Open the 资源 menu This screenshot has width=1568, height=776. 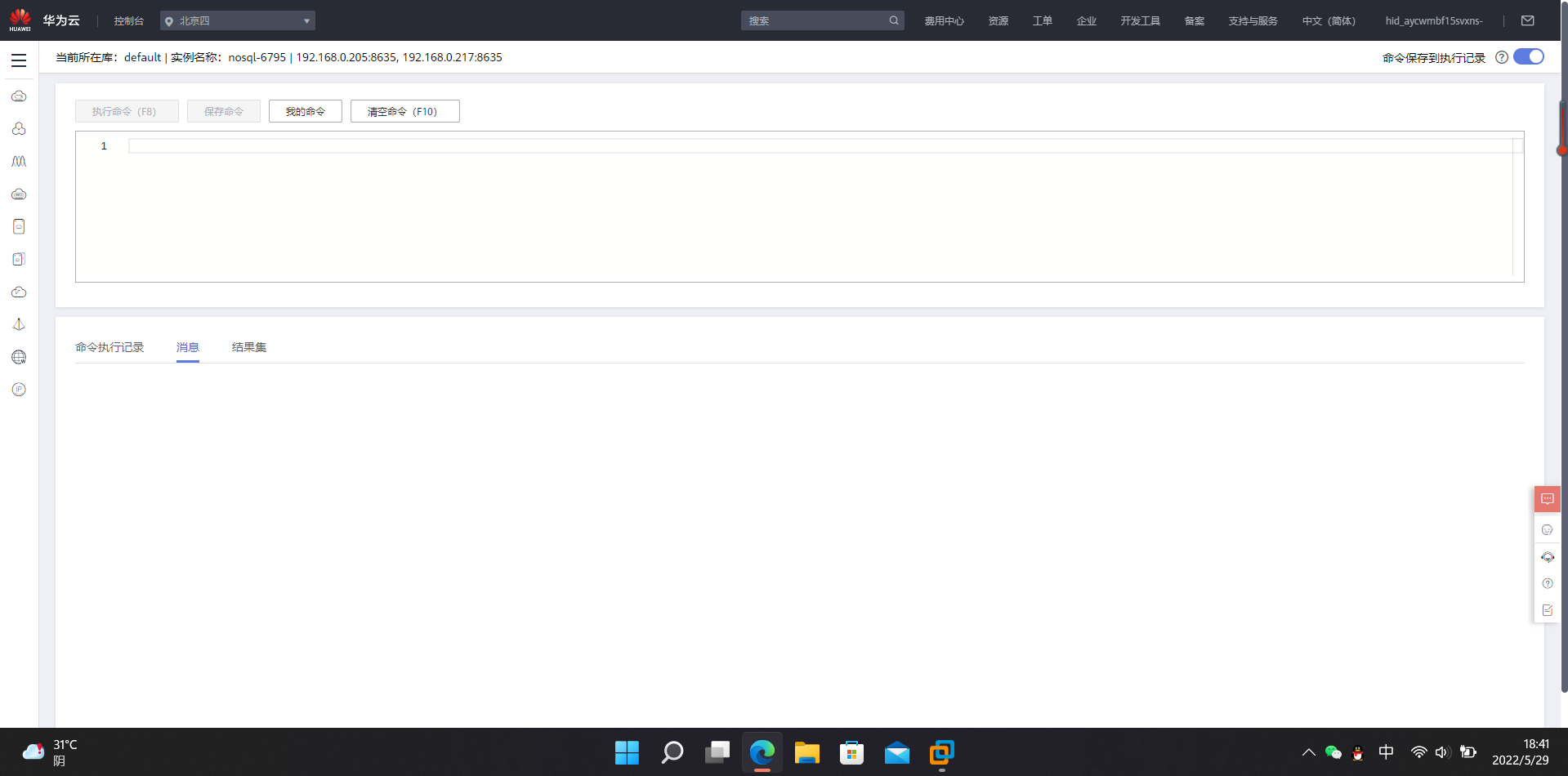point(998,21)
